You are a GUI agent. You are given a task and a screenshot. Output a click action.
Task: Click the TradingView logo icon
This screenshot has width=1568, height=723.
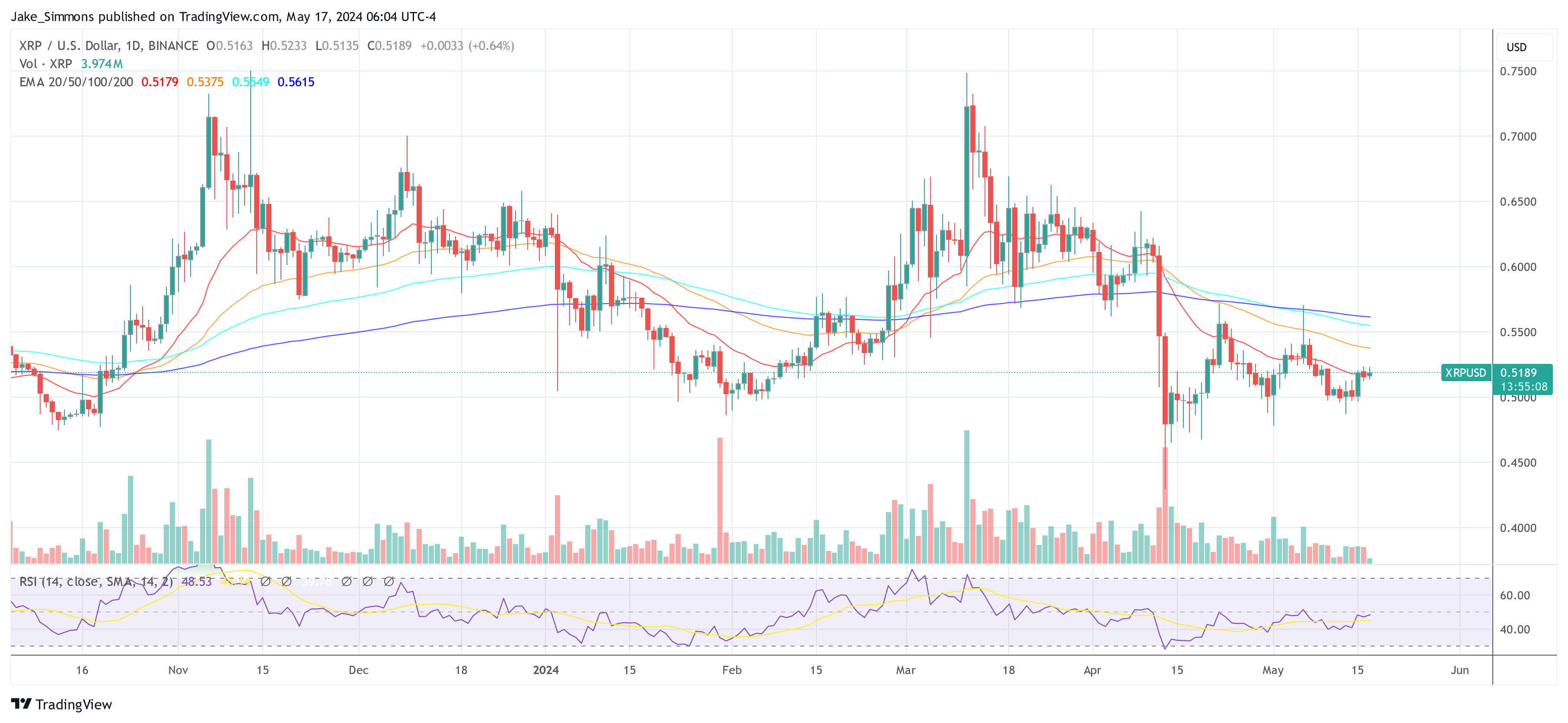pos(21,704)
